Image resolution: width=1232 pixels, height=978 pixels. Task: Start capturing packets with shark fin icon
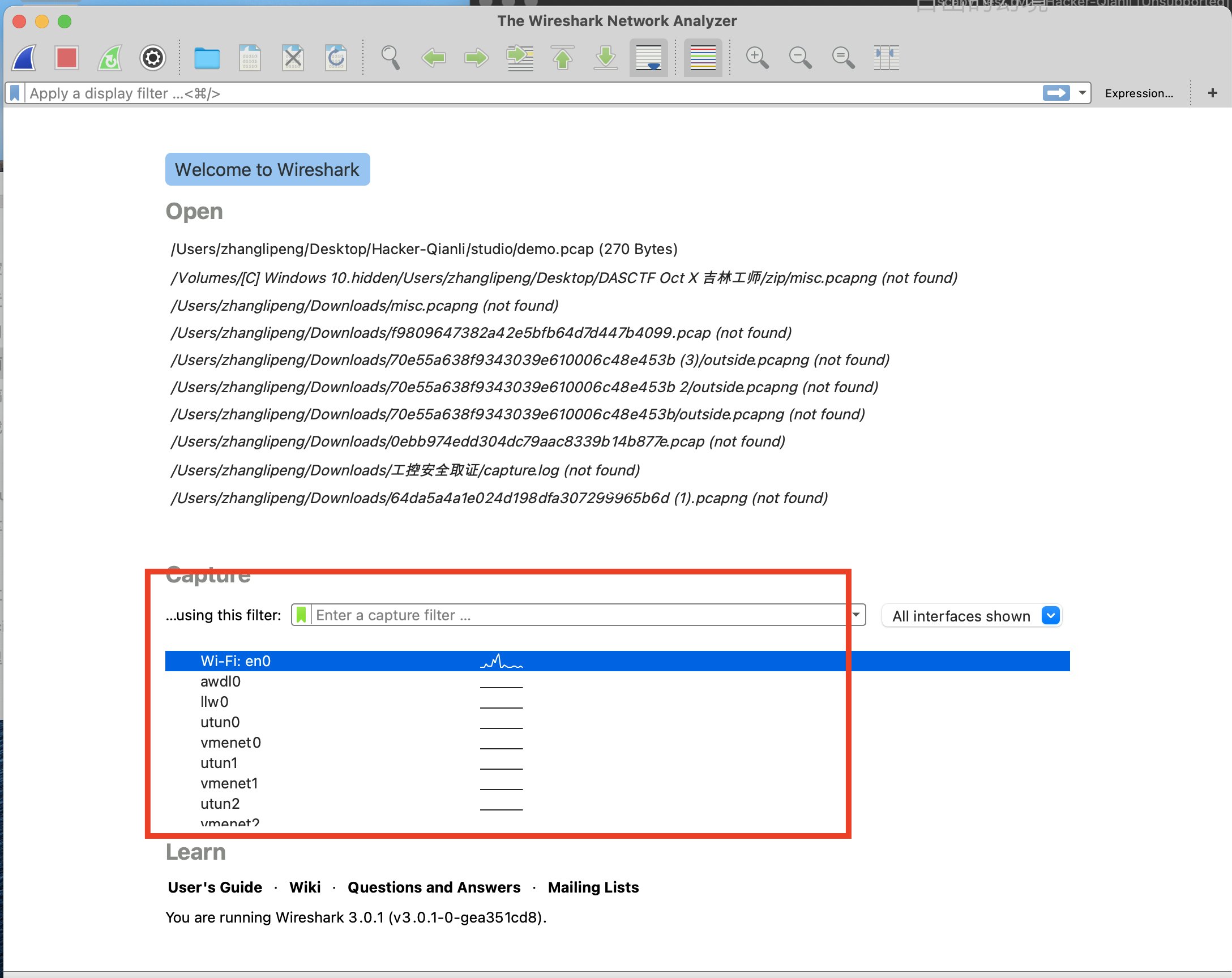click(x=24, y=58)
